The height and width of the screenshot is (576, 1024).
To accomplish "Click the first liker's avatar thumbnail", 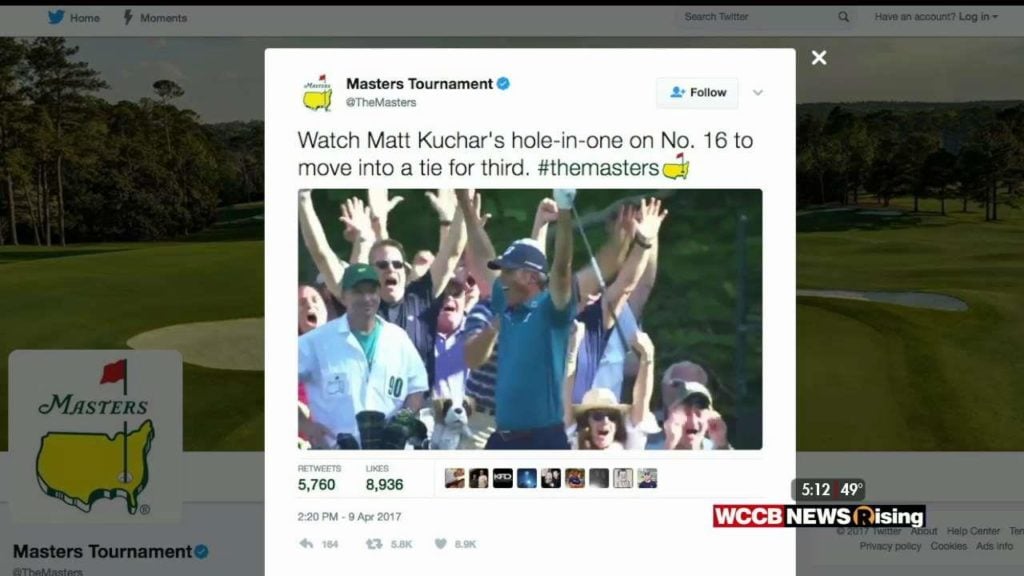I will tap(455, 478).
